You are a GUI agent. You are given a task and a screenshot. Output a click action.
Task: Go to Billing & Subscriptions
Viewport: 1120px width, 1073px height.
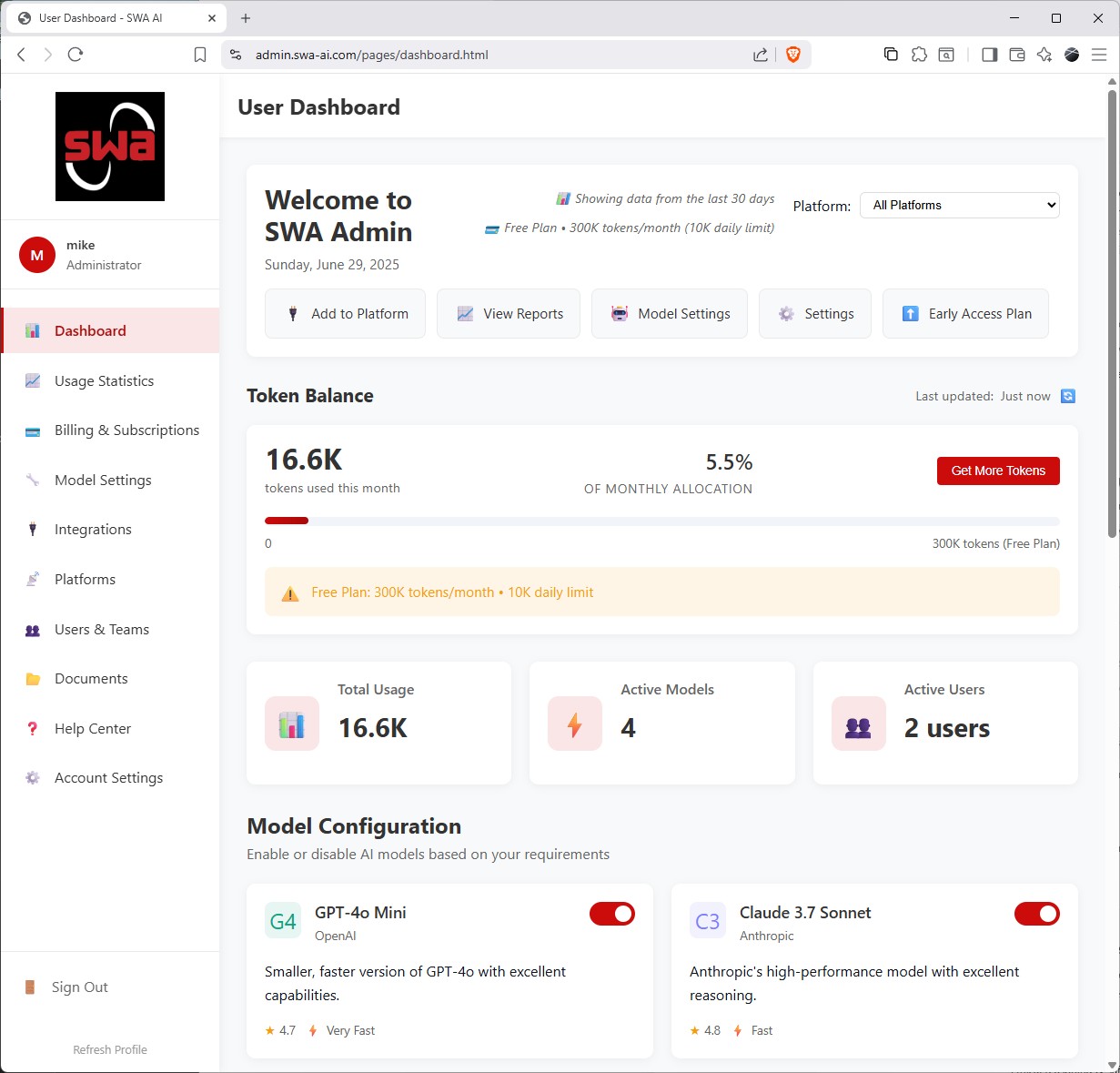[110, 430]
